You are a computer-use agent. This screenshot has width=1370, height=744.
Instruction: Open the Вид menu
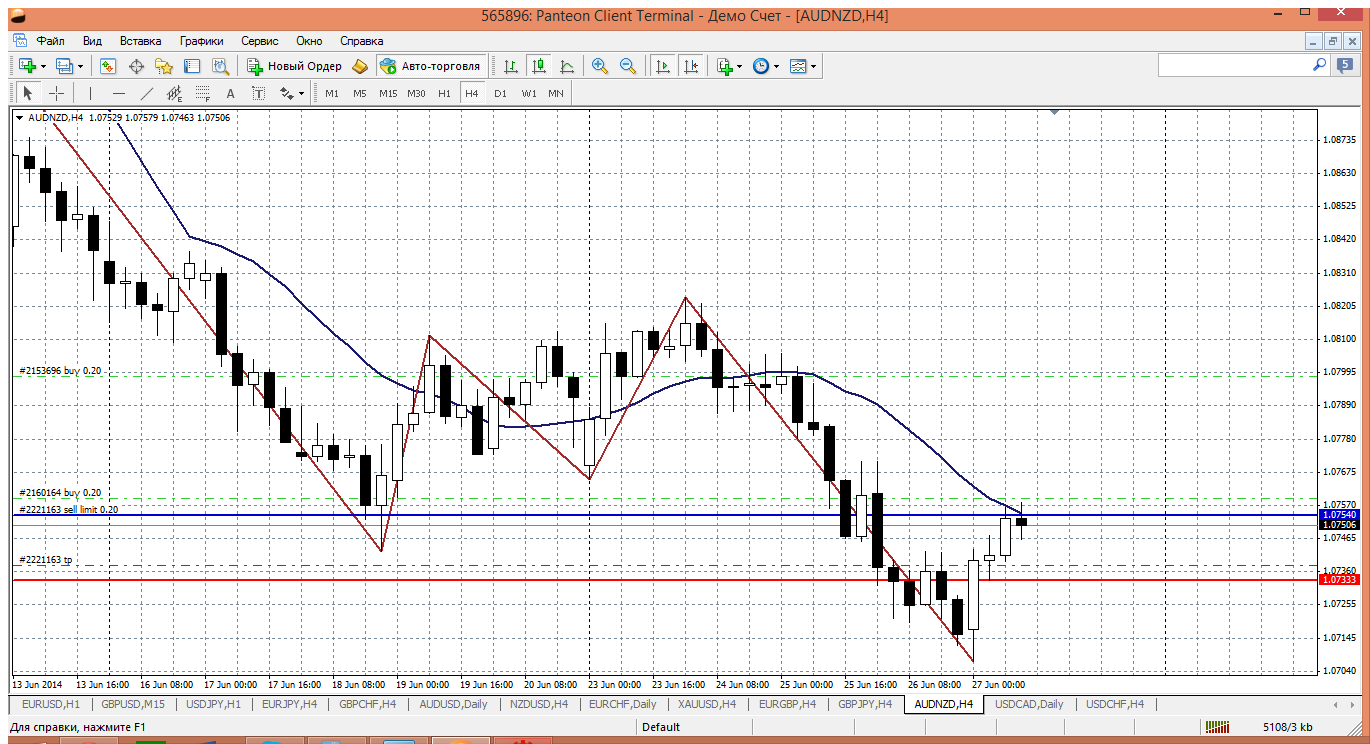click(92, 41)
